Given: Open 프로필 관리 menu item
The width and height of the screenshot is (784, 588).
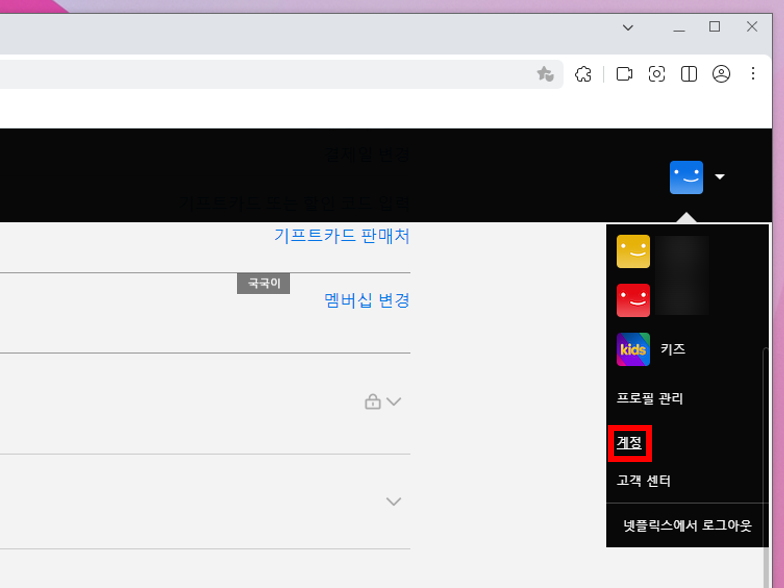Looking at the screenshot, I should (650, 398).
